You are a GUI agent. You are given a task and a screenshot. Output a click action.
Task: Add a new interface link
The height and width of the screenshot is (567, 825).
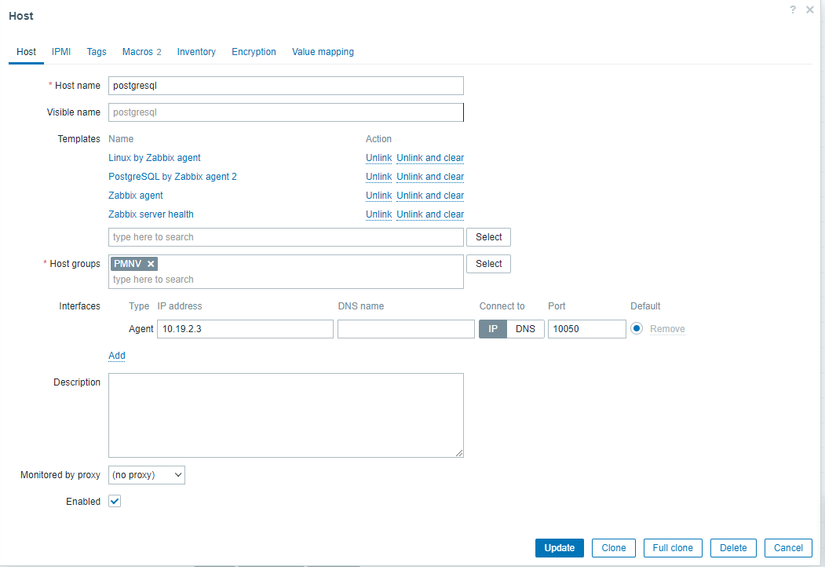[x=117, y=356]
